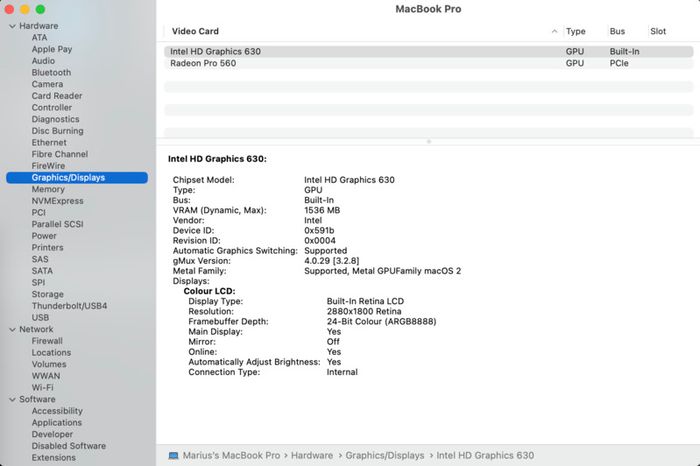Click the Device ID value 0x591b
The width and height of the screenshot is (700, 466).
click(319, 231)
